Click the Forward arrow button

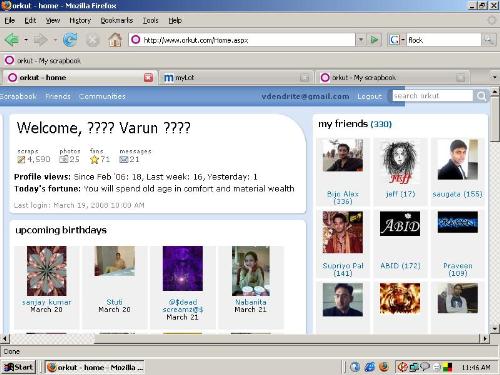coord(40,40)
